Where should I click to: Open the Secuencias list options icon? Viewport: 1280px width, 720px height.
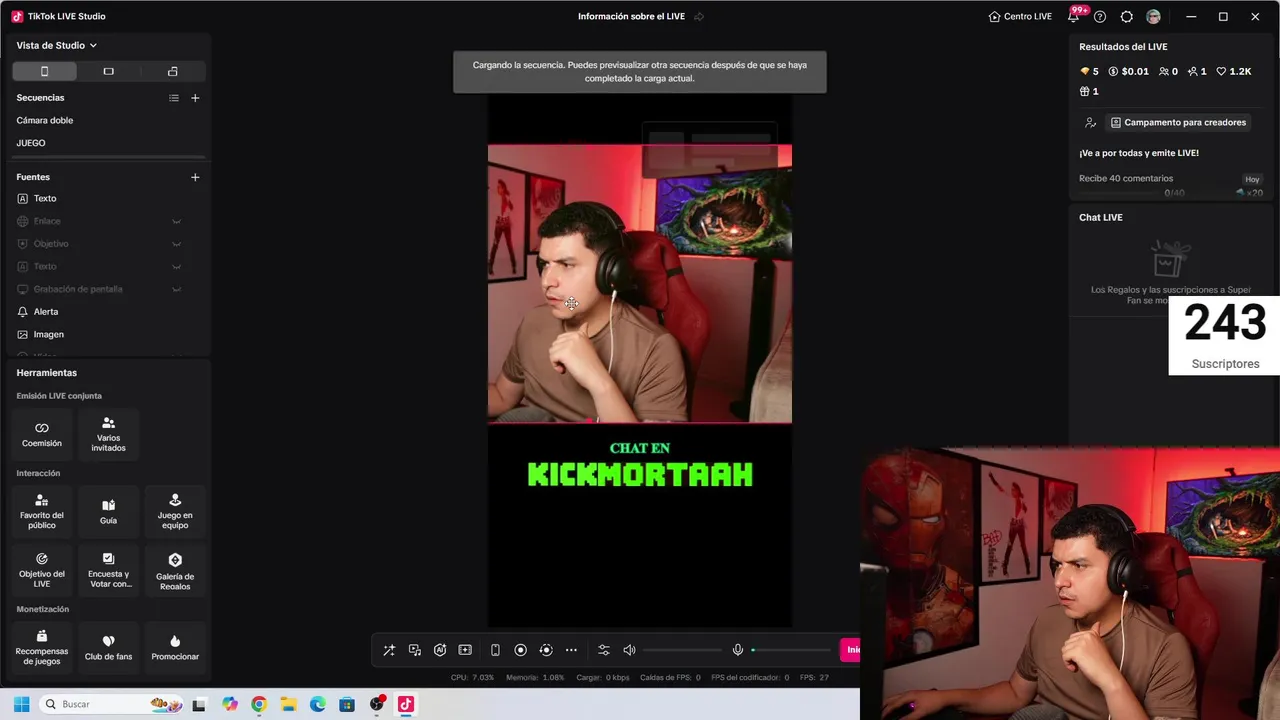174,98
